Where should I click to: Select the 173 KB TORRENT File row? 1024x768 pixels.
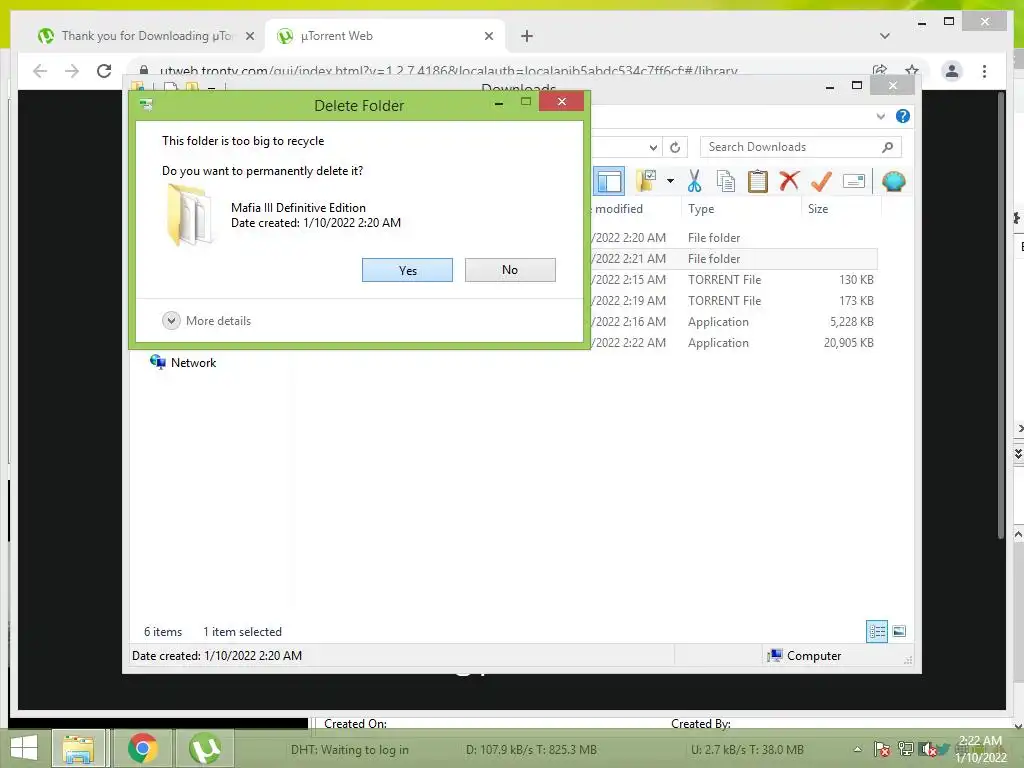[734, 301]
